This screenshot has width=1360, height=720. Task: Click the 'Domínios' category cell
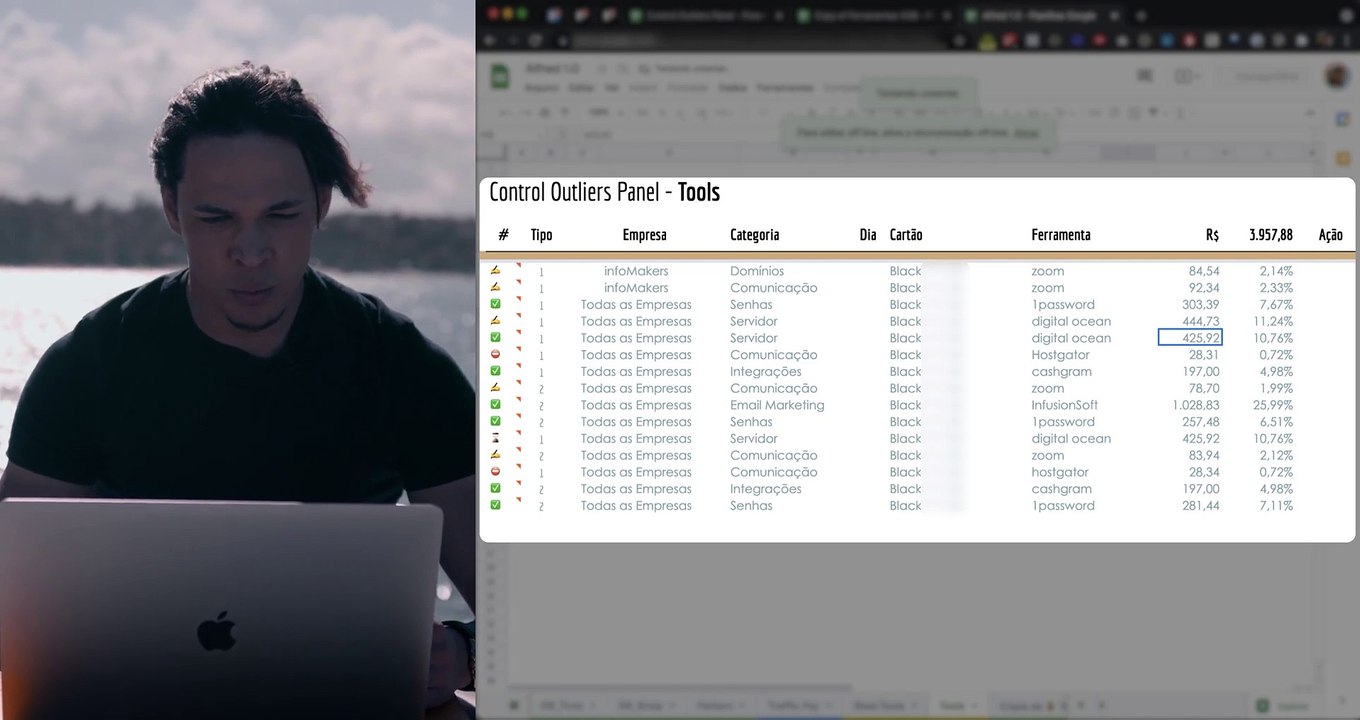[x=757, y=271]
